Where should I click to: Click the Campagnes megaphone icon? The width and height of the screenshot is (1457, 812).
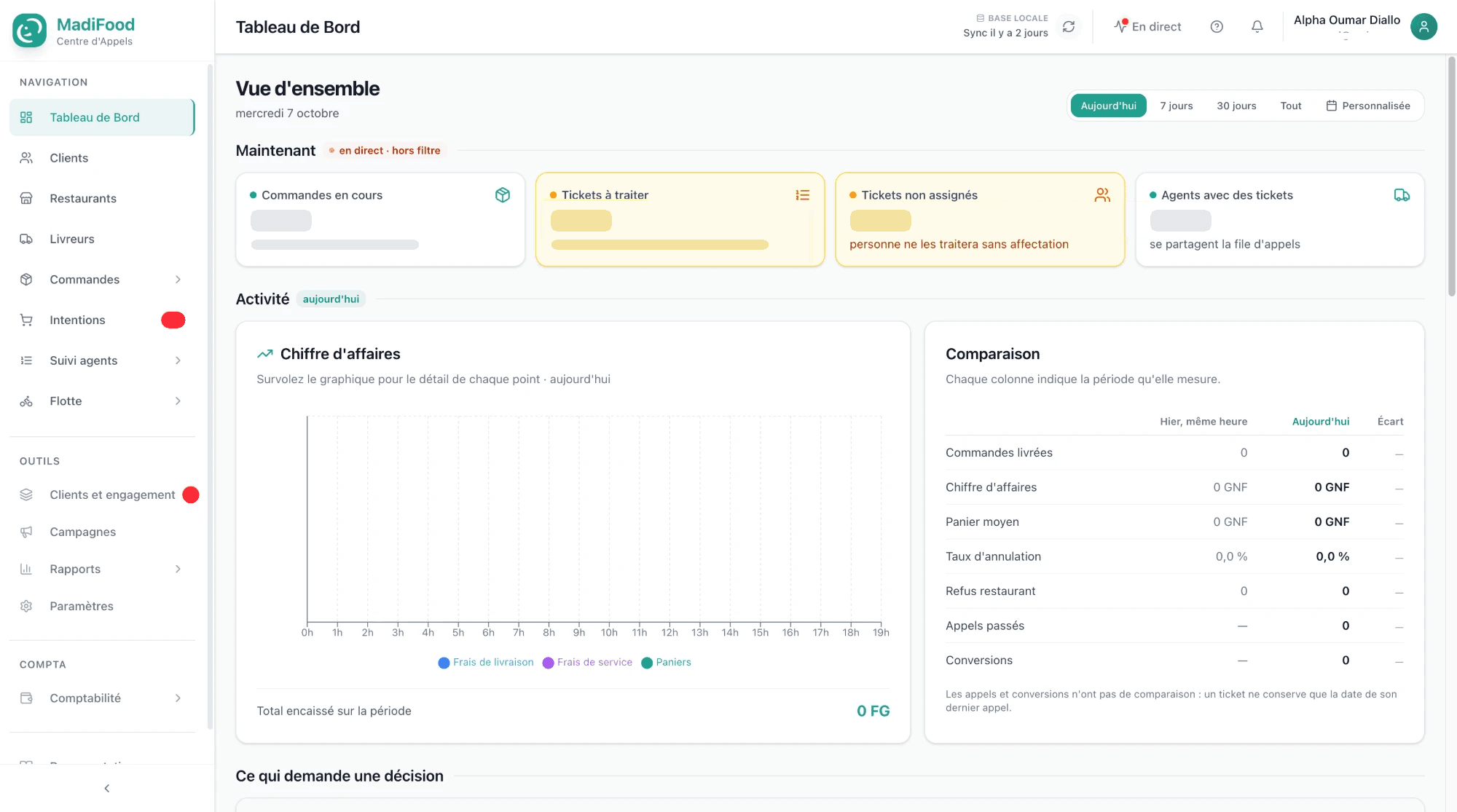click(x=26, y=532)
